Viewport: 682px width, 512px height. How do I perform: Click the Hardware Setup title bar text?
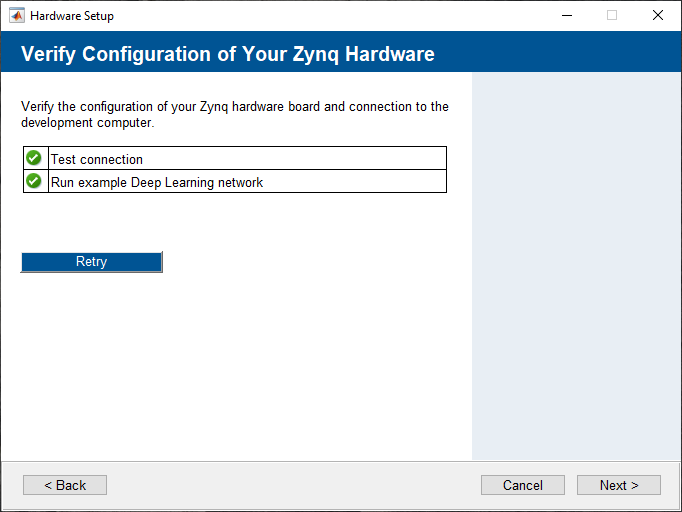point(72,16)
